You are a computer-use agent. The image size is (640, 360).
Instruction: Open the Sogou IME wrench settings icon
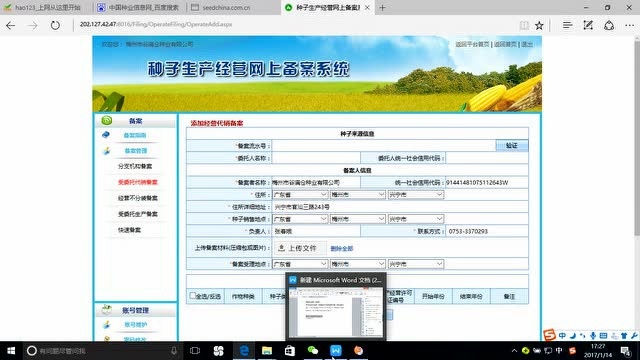tap(634, 336)
